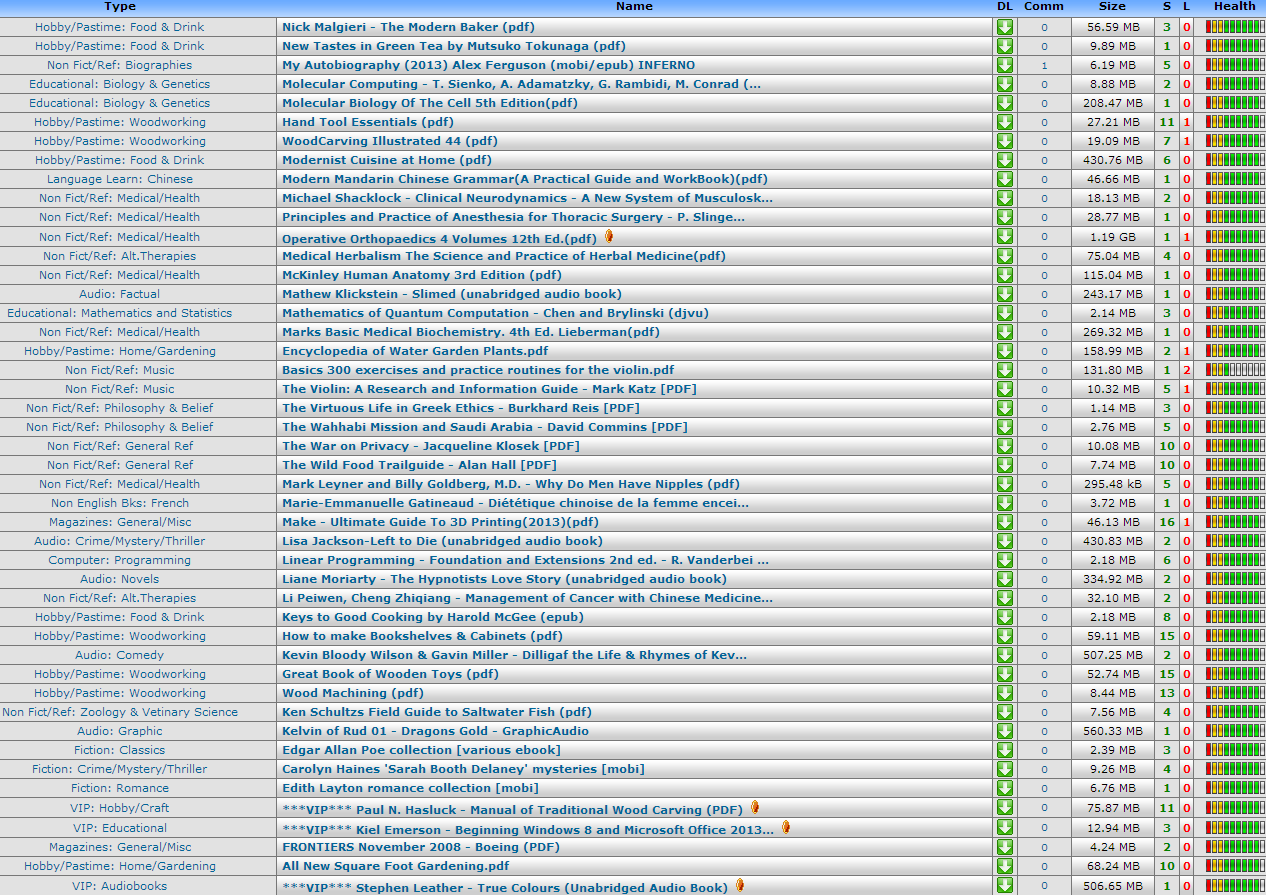This screenshot has width=1266, height=895.
Task: Open Linear Programming Foundation and Extensions link
Action: (525, 560)
